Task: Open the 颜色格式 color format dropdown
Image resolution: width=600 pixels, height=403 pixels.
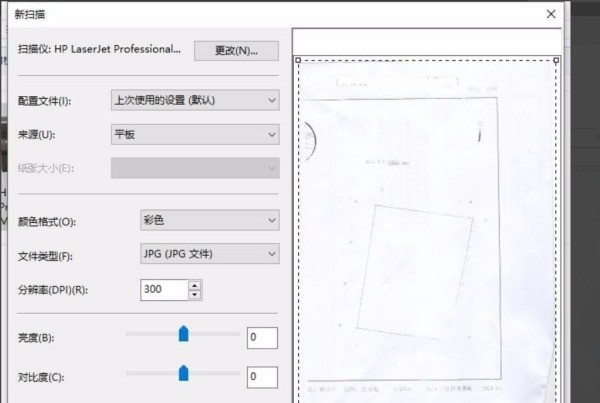Action: [x=209, y=221]
